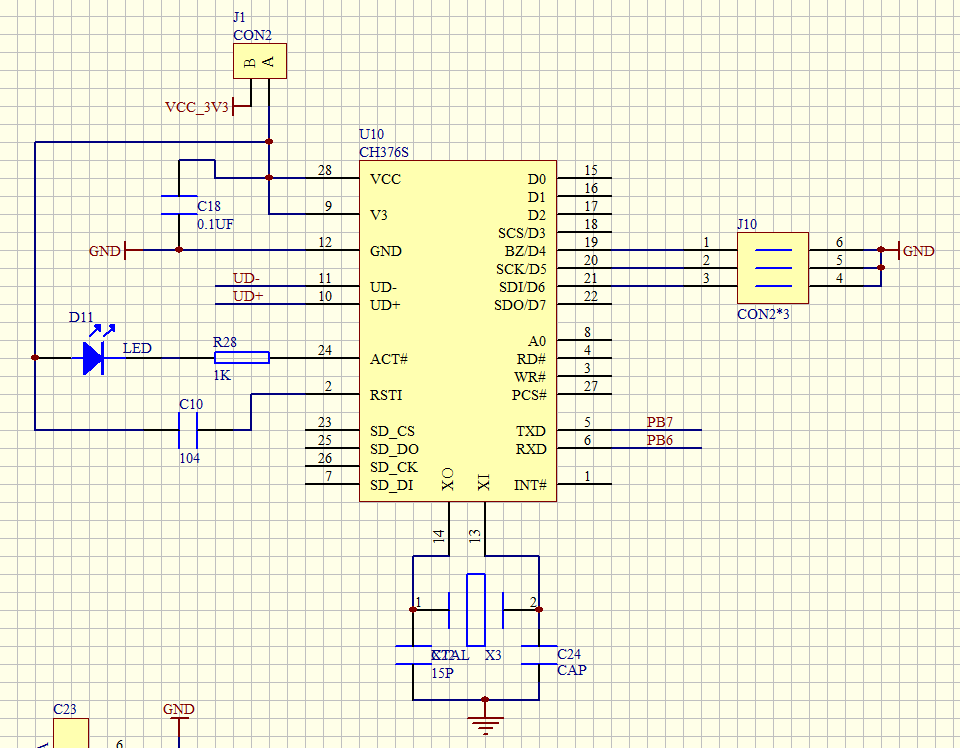Select the C24 designator text
The height and width of the screenshot is (748, 960).
point(569,654)
